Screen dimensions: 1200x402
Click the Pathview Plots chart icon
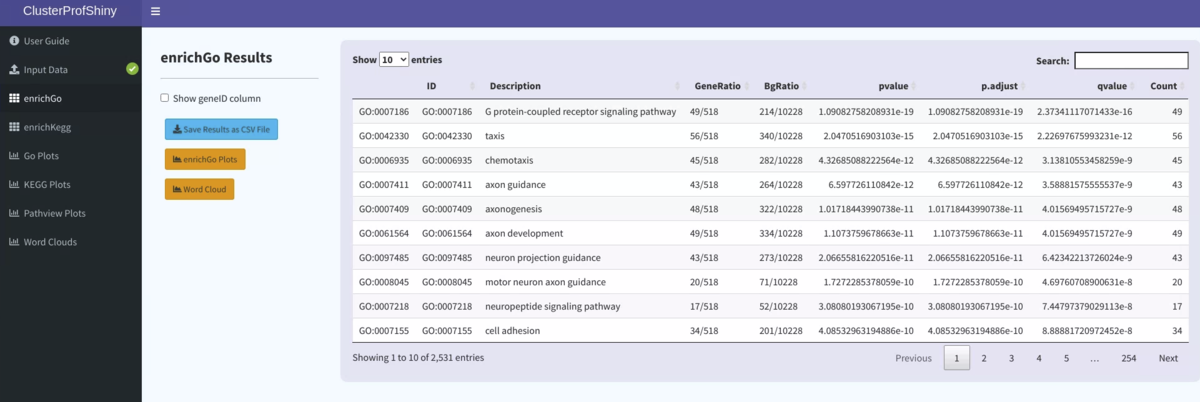click(x=14, y=213)
